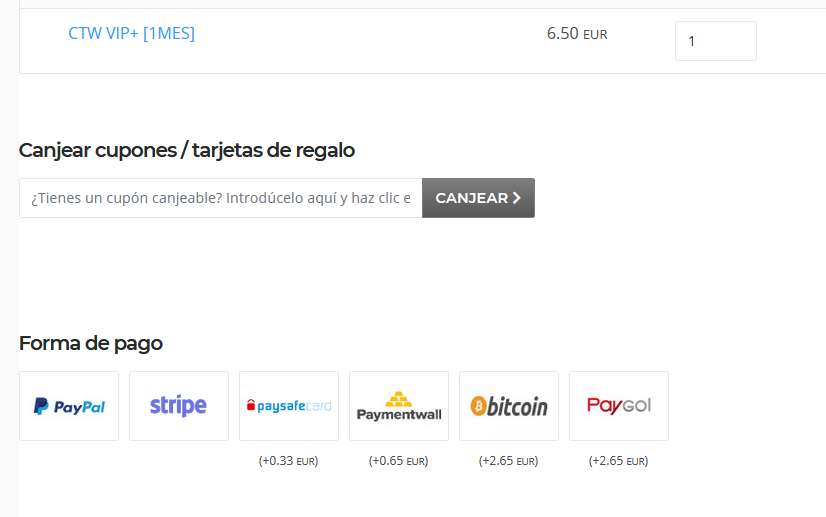Click the (+0.33 EUR) fee under paysafecard
The height and width of the screenshot is (517, 826).
289,461
